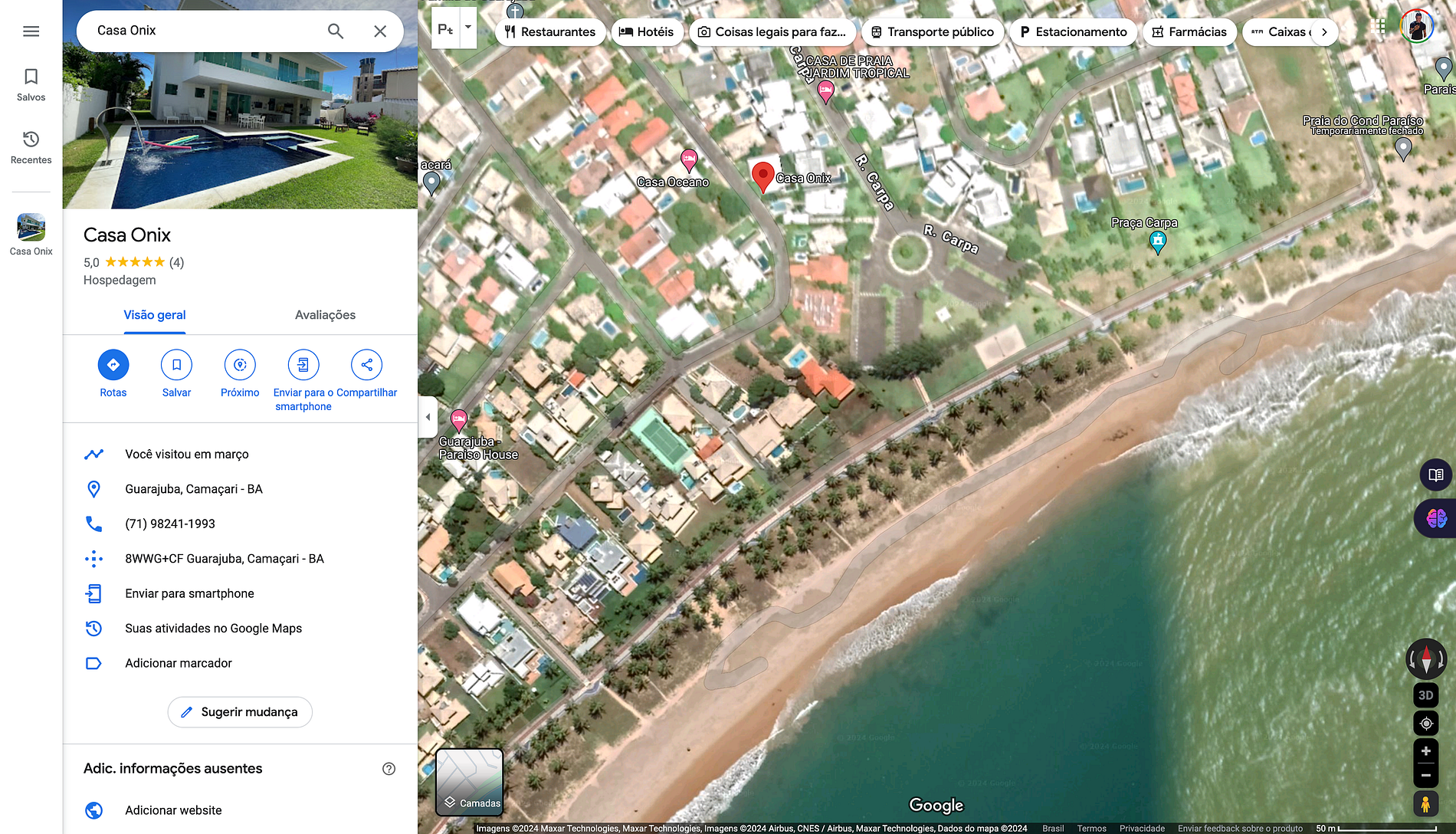Clear the search box with X
1456x834 pixels.
click(380, 31)
